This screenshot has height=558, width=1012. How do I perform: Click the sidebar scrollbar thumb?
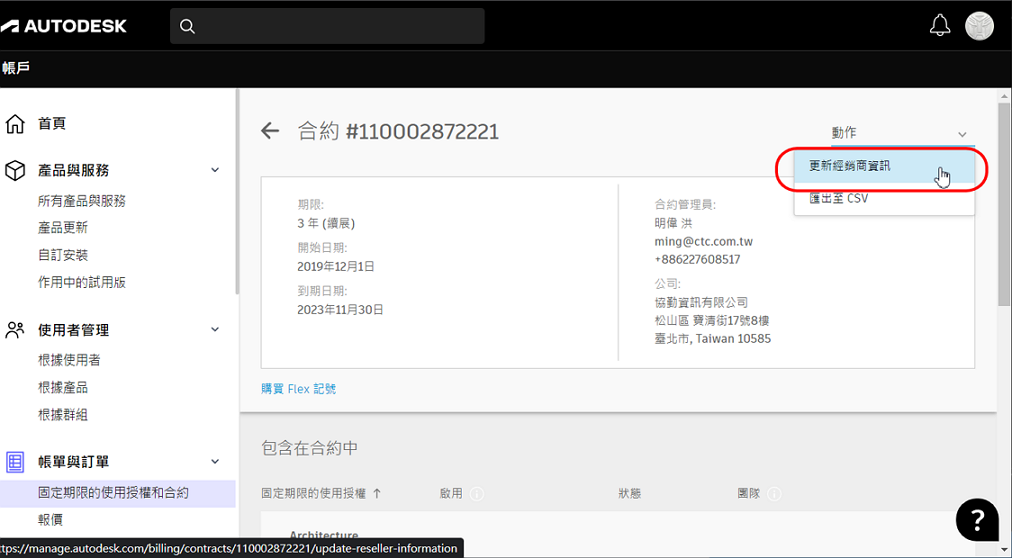[x=237, y=191]
